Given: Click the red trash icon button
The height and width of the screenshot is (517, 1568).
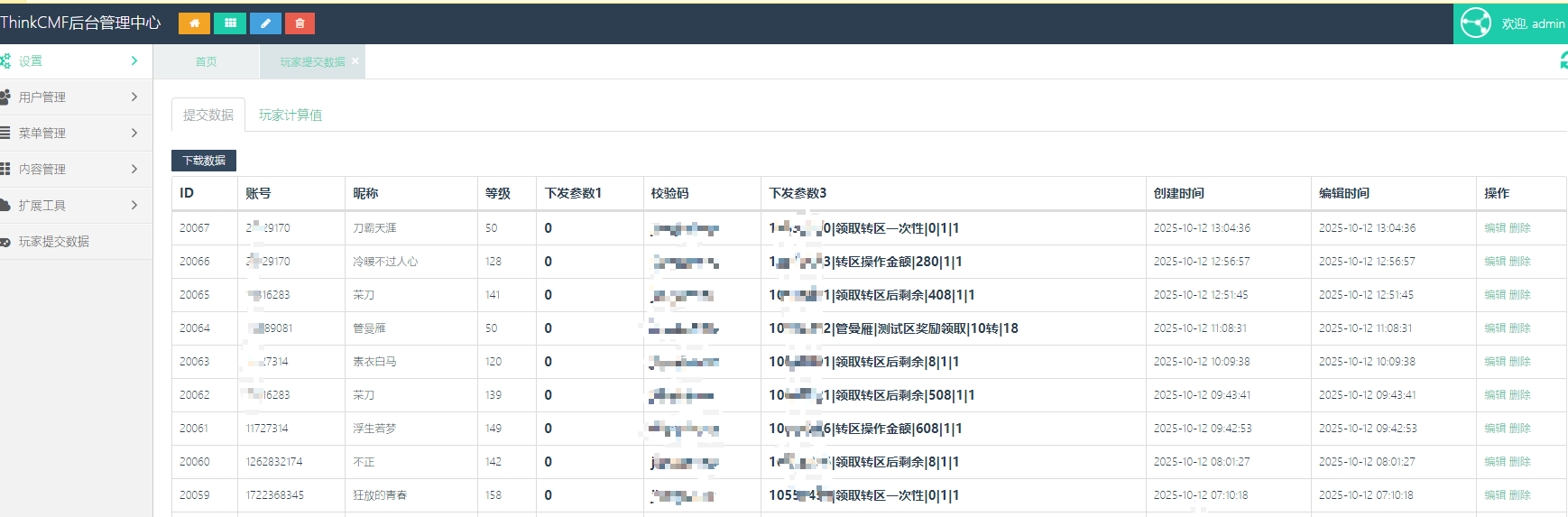Looking at the screenshot, I should coord(300,23).
